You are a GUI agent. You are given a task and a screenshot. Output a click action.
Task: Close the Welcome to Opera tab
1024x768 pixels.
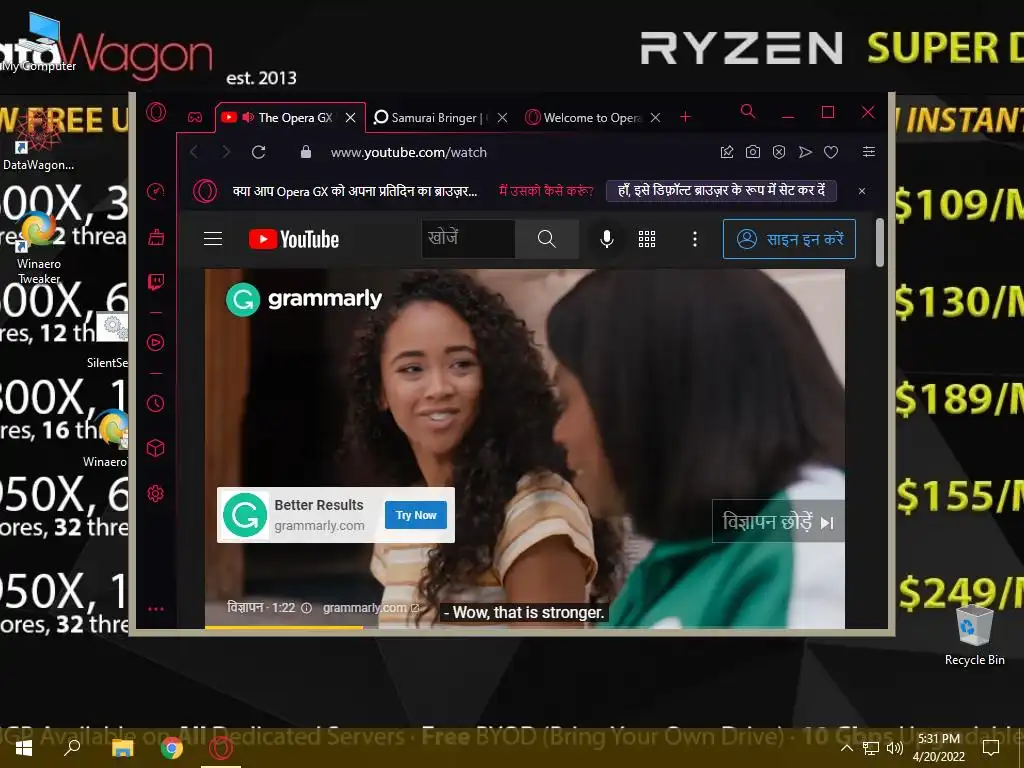656,118
